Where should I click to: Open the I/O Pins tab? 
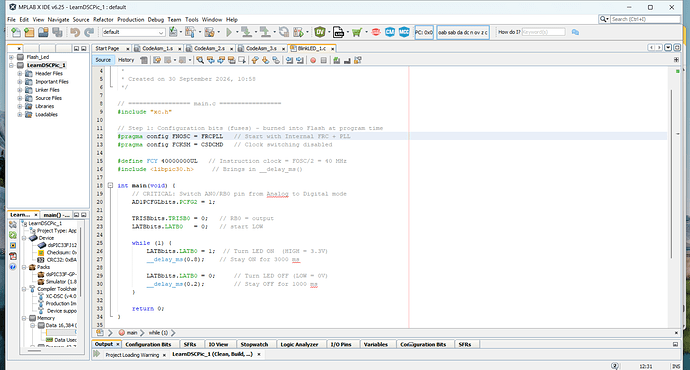coord(341,344)
